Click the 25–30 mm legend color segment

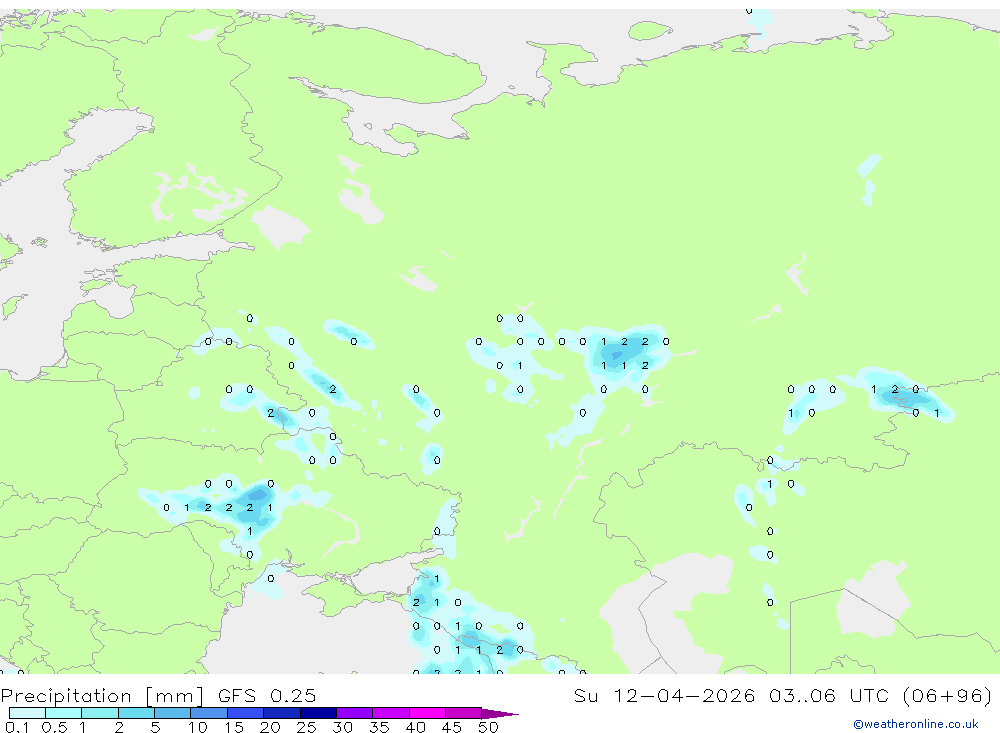pyautogui.click(x=318, y=713)
